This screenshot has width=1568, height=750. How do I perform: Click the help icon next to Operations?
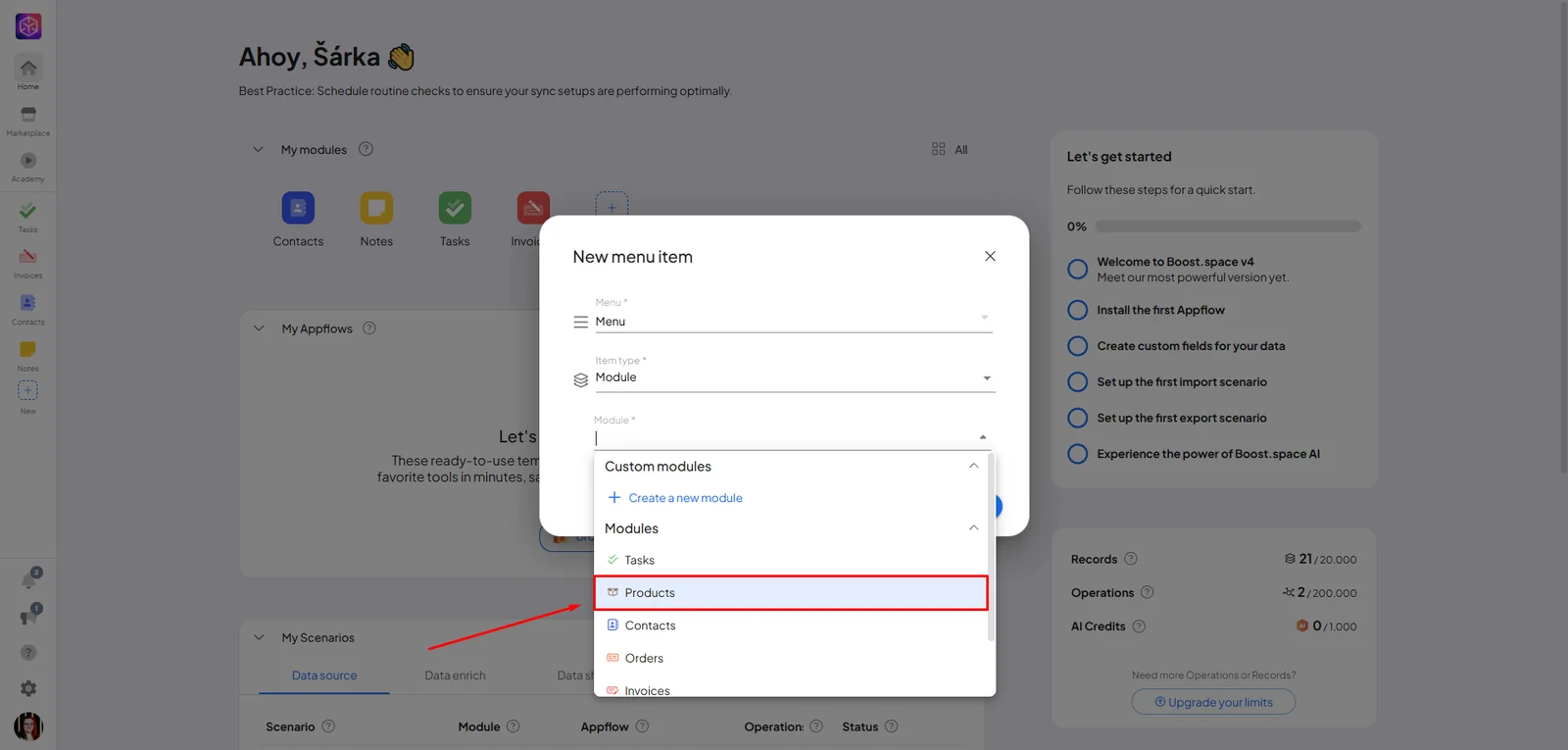coord(1148,592)
